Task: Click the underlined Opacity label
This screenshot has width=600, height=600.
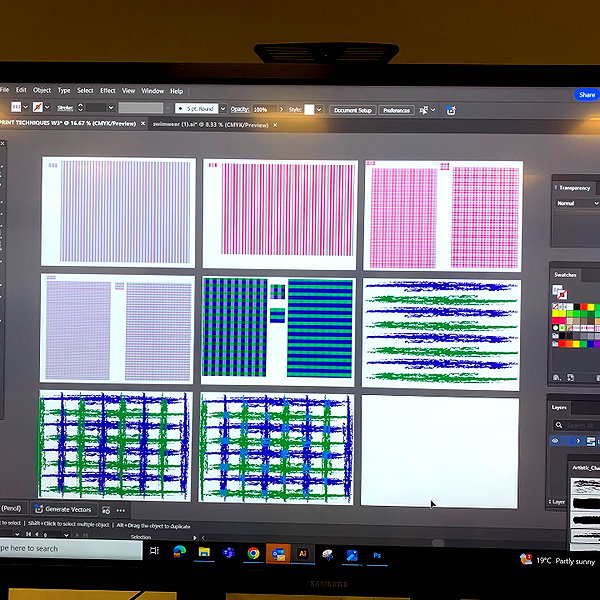Action: click(x=239, y=109)
